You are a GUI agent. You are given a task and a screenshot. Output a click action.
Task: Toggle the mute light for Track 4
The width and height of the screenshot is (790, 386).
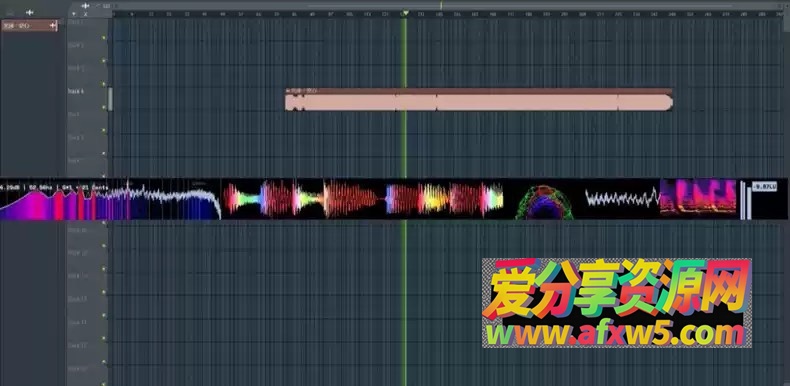coord(104,107)
